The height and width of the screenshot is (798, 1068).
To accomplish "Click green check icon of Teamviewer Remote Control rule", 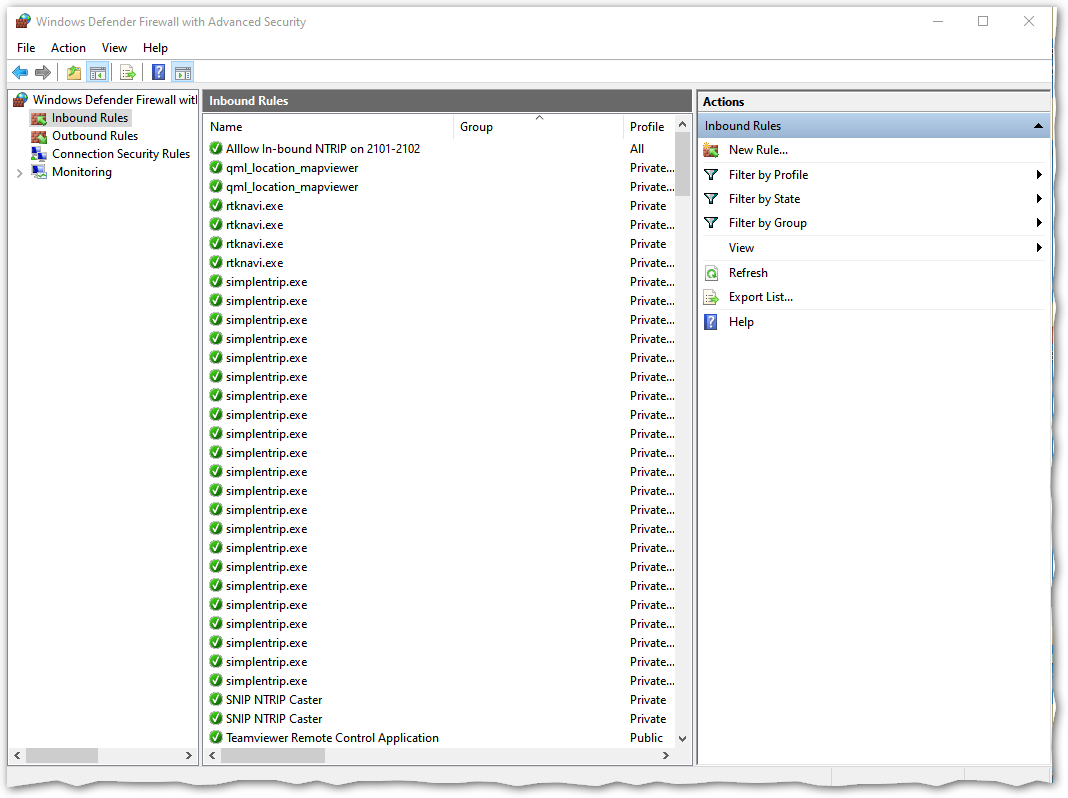I will pyautogui.click(x=216, y=737).
